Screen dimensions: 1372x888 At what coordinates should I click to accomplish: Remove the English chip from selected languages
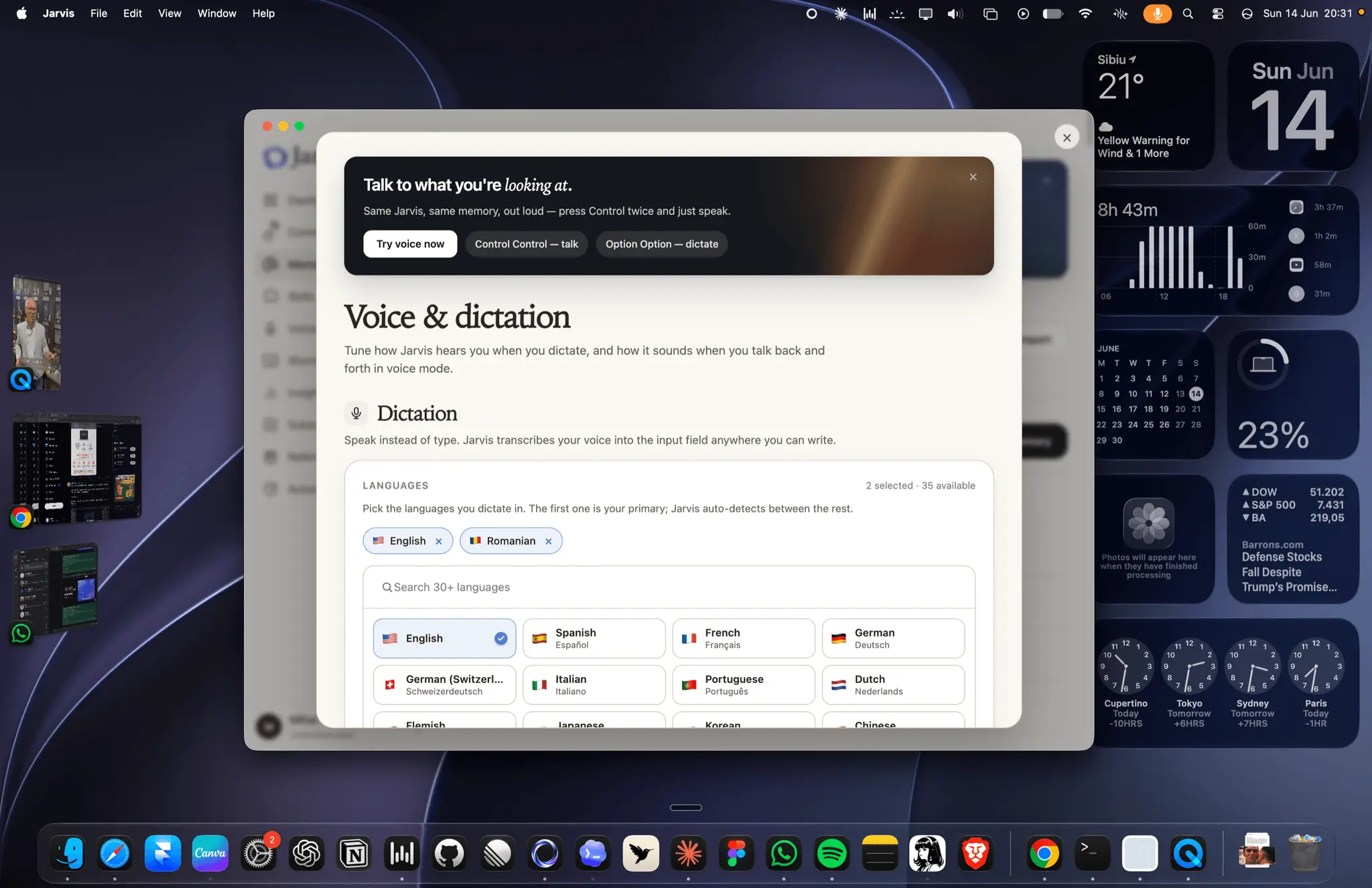[439, 541]
